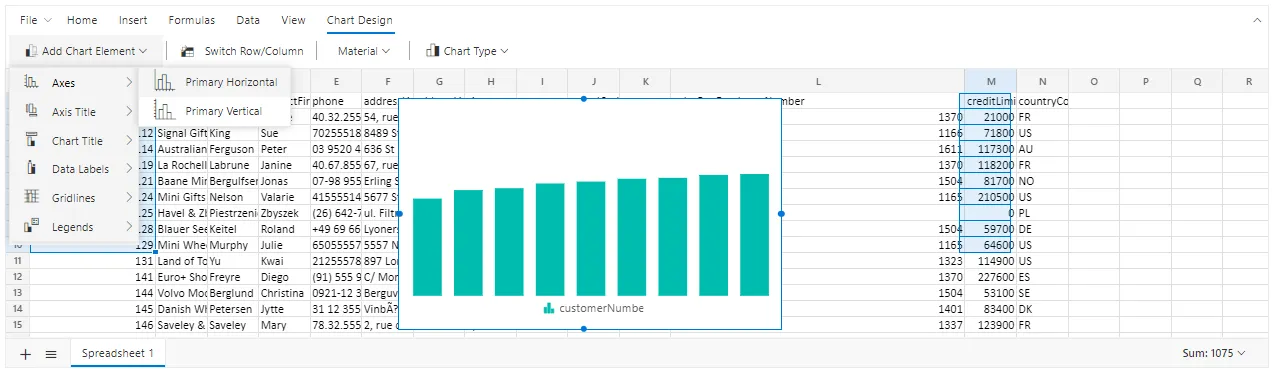1272x370 pixels.
Task: Click the Add Chart Element icon
Action: tap(31, 51)
